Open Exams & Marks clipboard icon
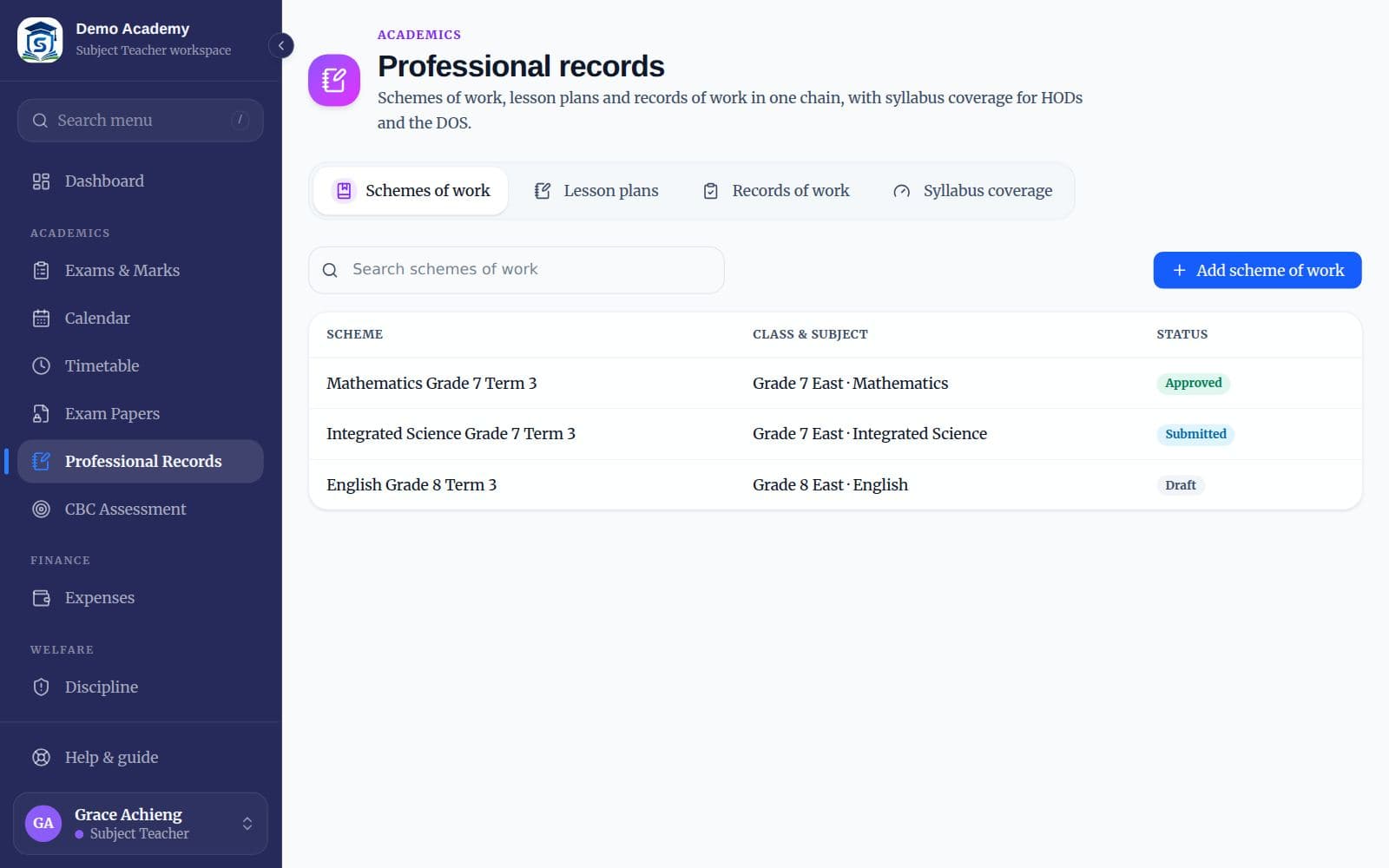The image size is (1389, 868). click(x=41, y=271)
